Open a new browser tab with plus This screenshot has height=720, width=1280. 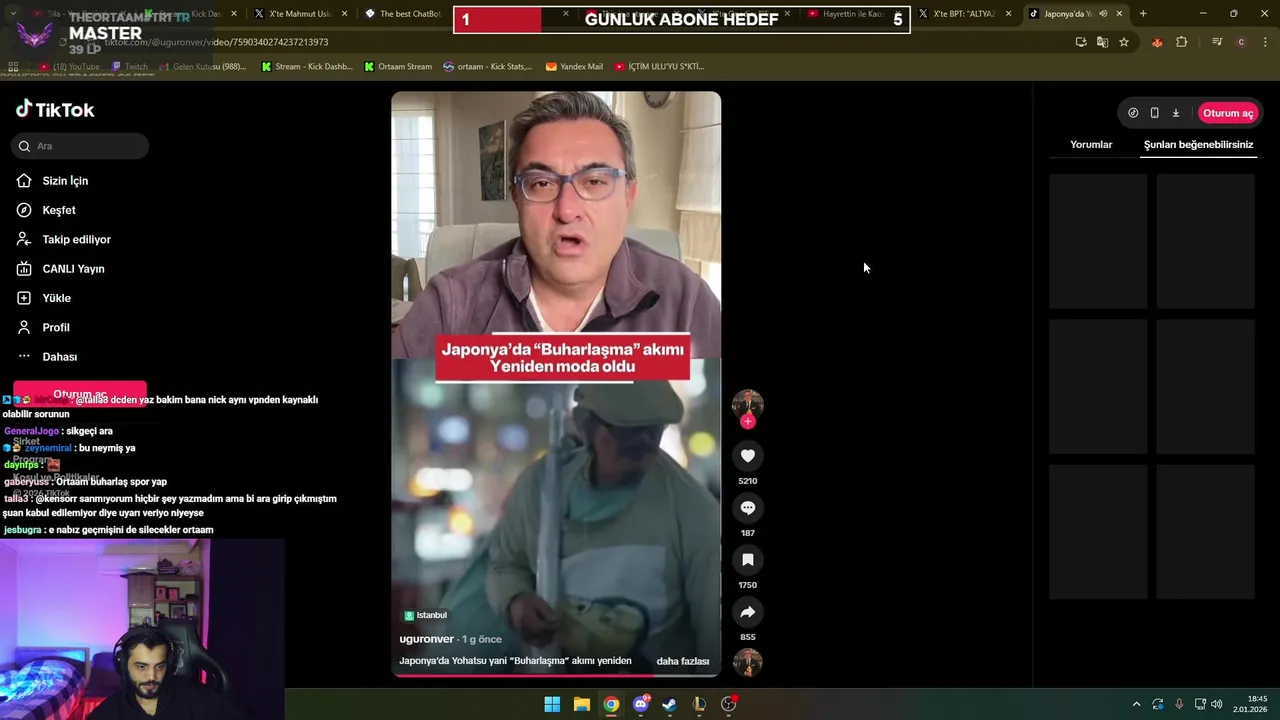coord(1143,14)
